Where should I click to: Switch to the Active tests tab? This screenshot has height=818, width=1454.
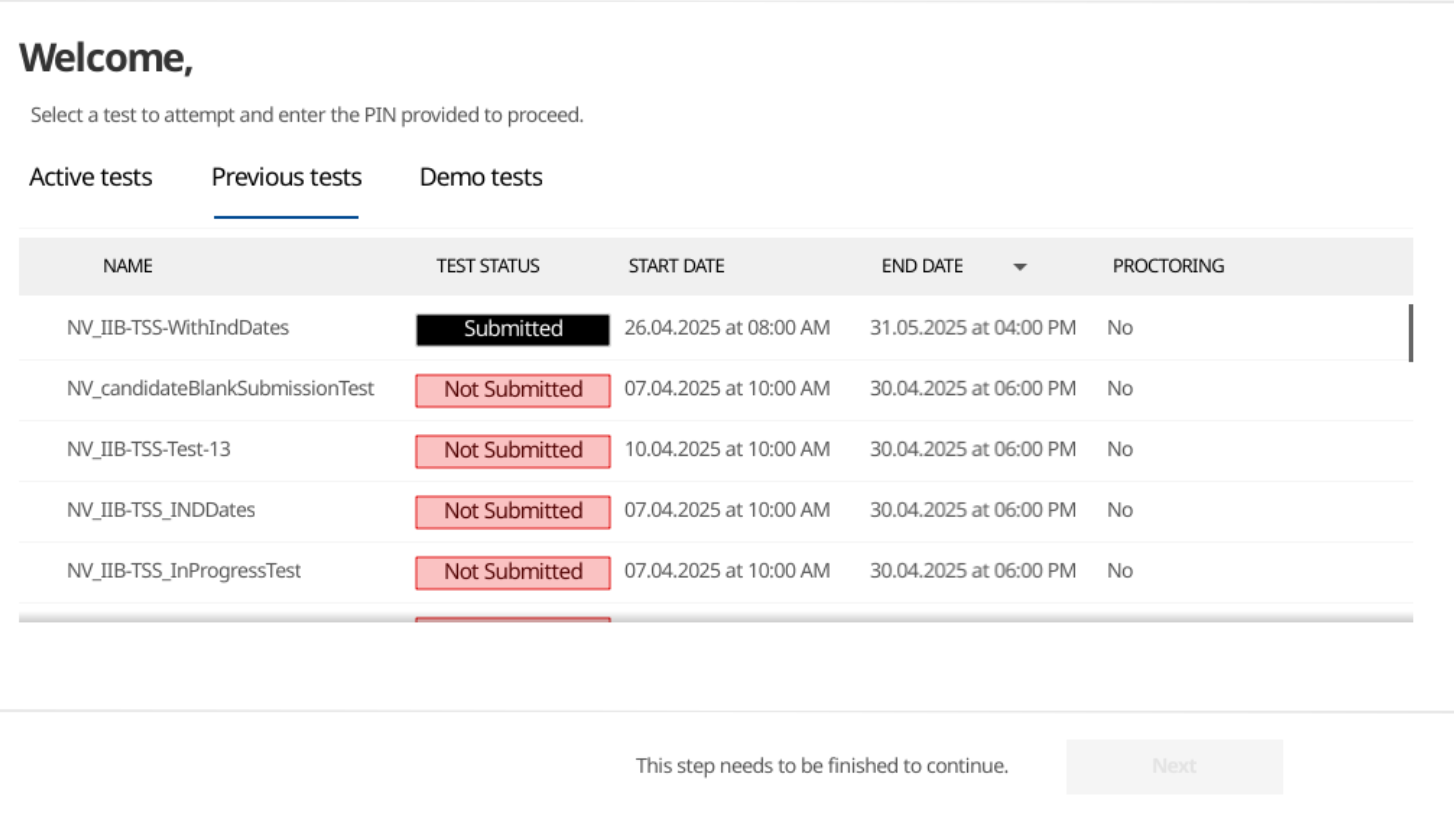(90, 177)
